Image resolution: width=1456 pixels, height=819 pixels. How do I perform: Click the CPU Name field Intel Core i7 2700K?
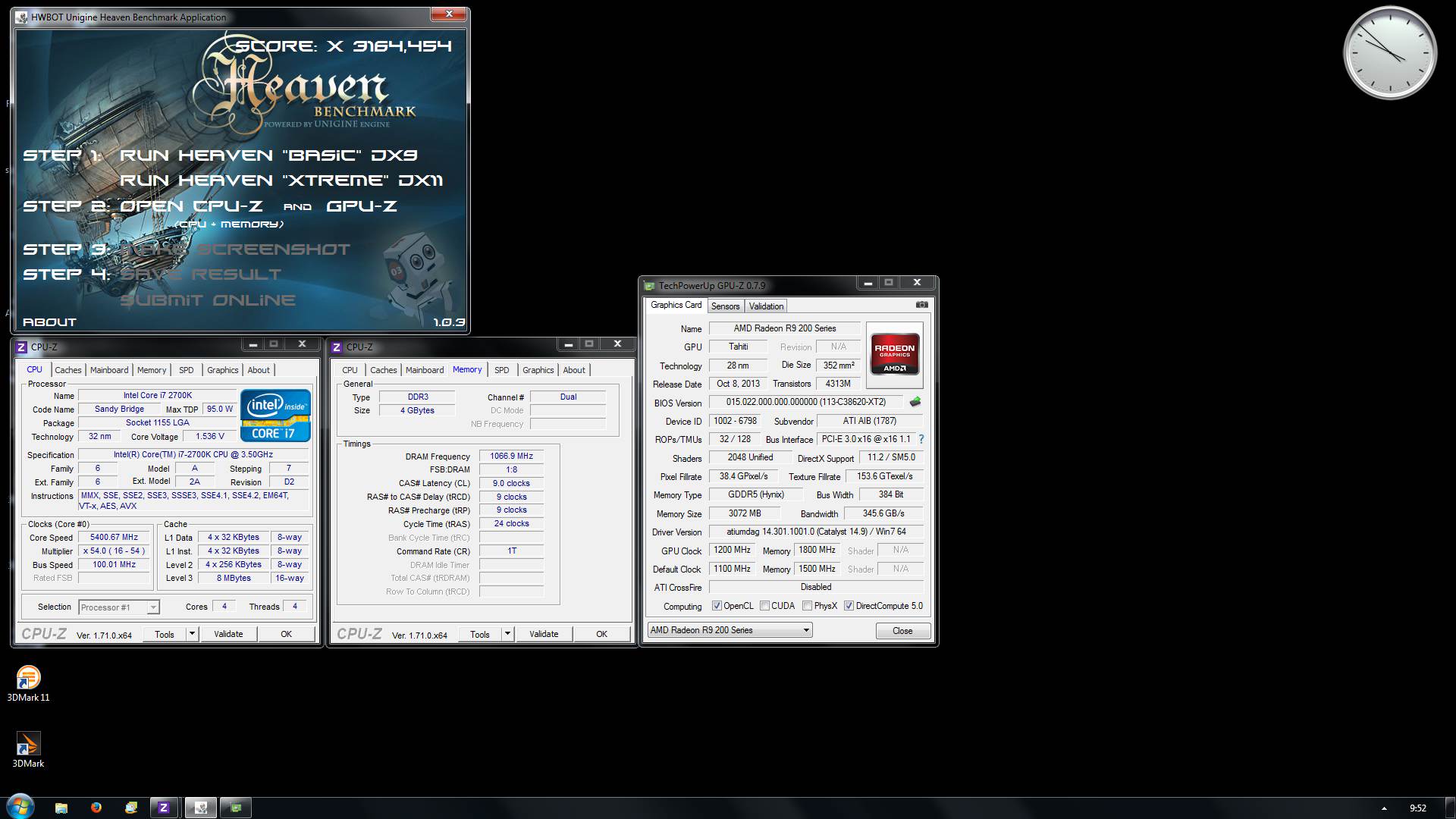click(x=158, y=396)
